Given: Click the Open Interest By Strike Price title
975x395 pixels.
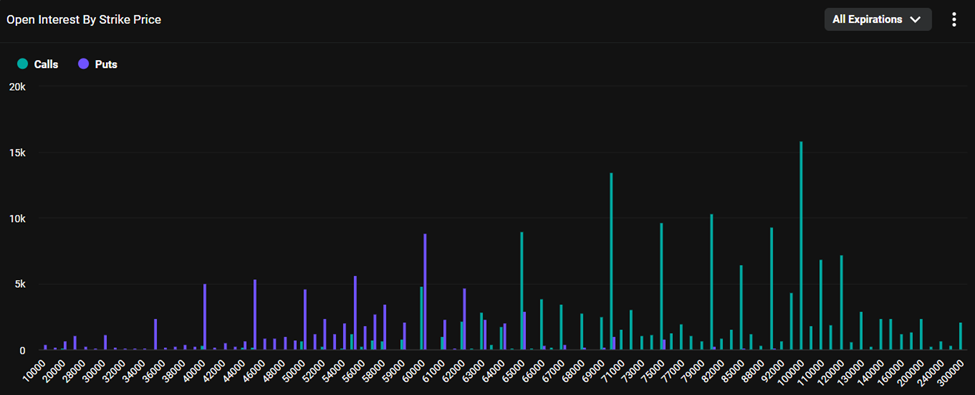Looking at the screenshot, I should 84,20.
